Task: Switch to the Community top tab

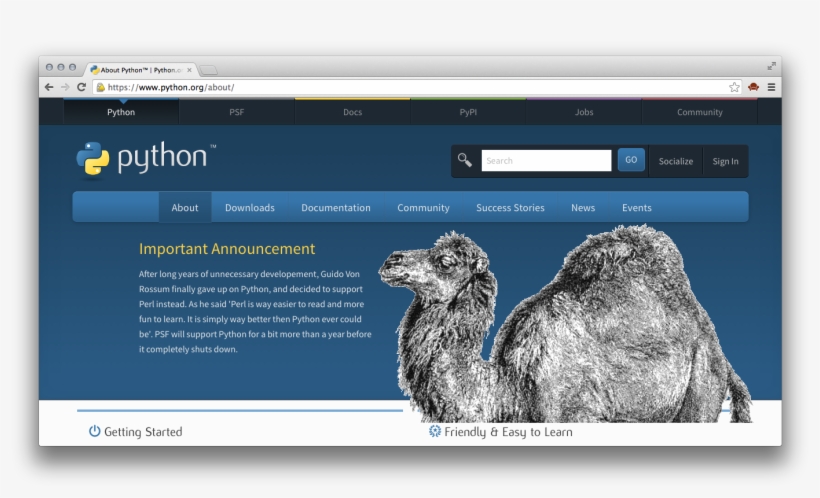Action: 700,112
